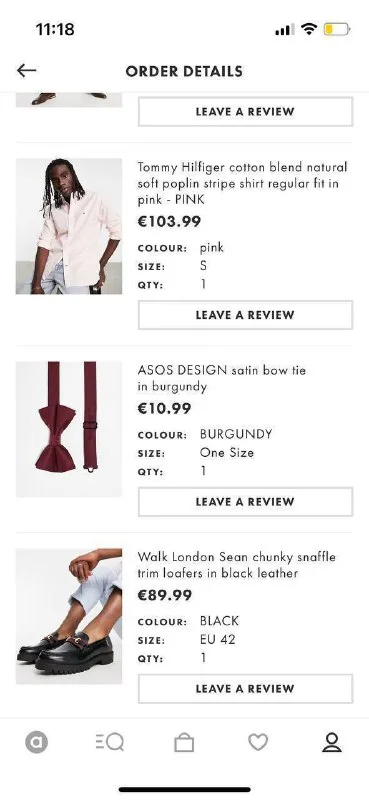Open the burgundy bow tie image
This screenshot has width=369, height=800.
click(x=69, y=429)
